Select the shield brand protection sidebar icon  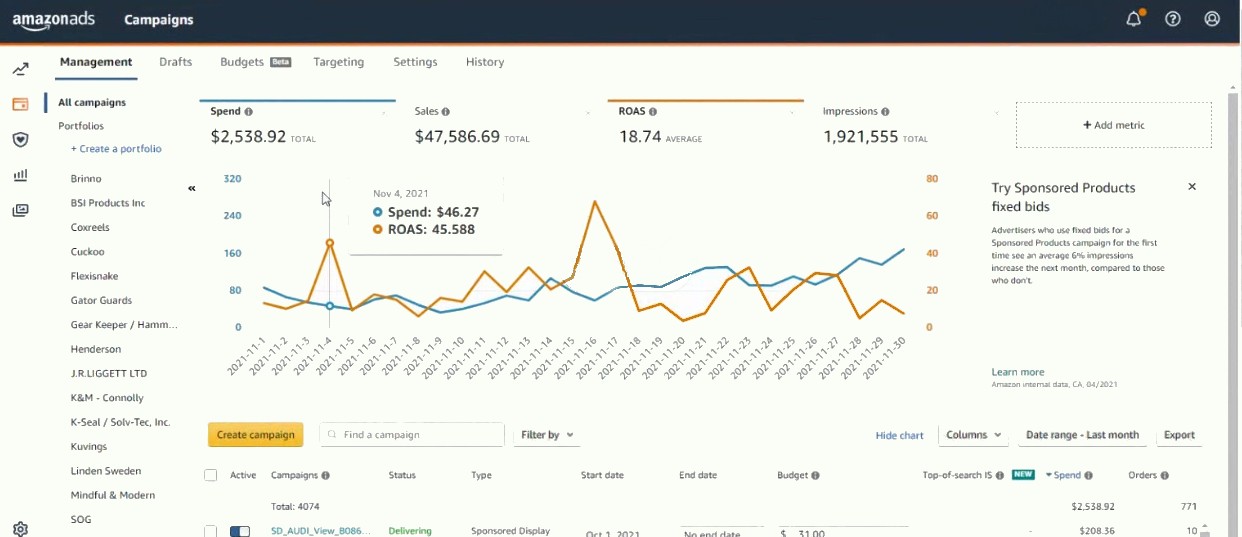pos(20,140)
